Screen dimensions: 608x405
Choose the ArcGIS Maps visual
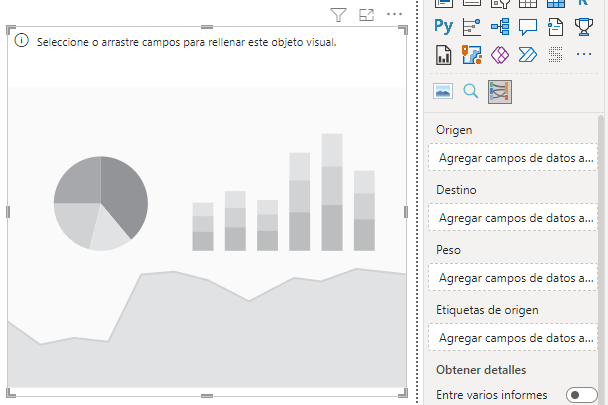472,55
